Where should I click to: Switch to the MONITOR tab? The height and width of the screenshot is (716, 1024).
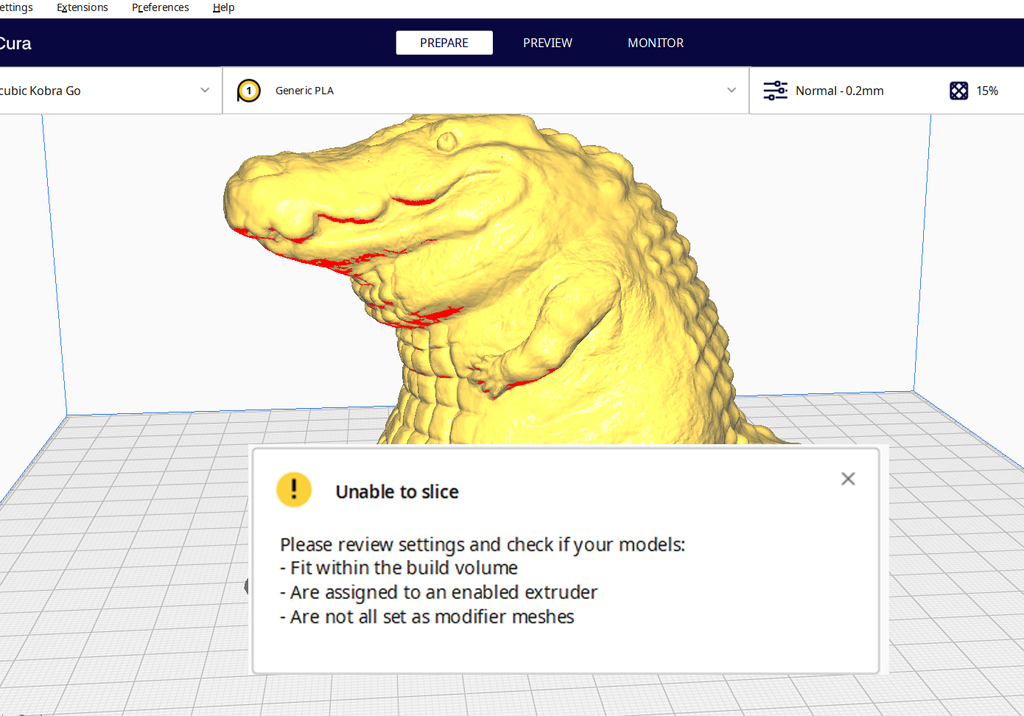click(x=655, y=42)
